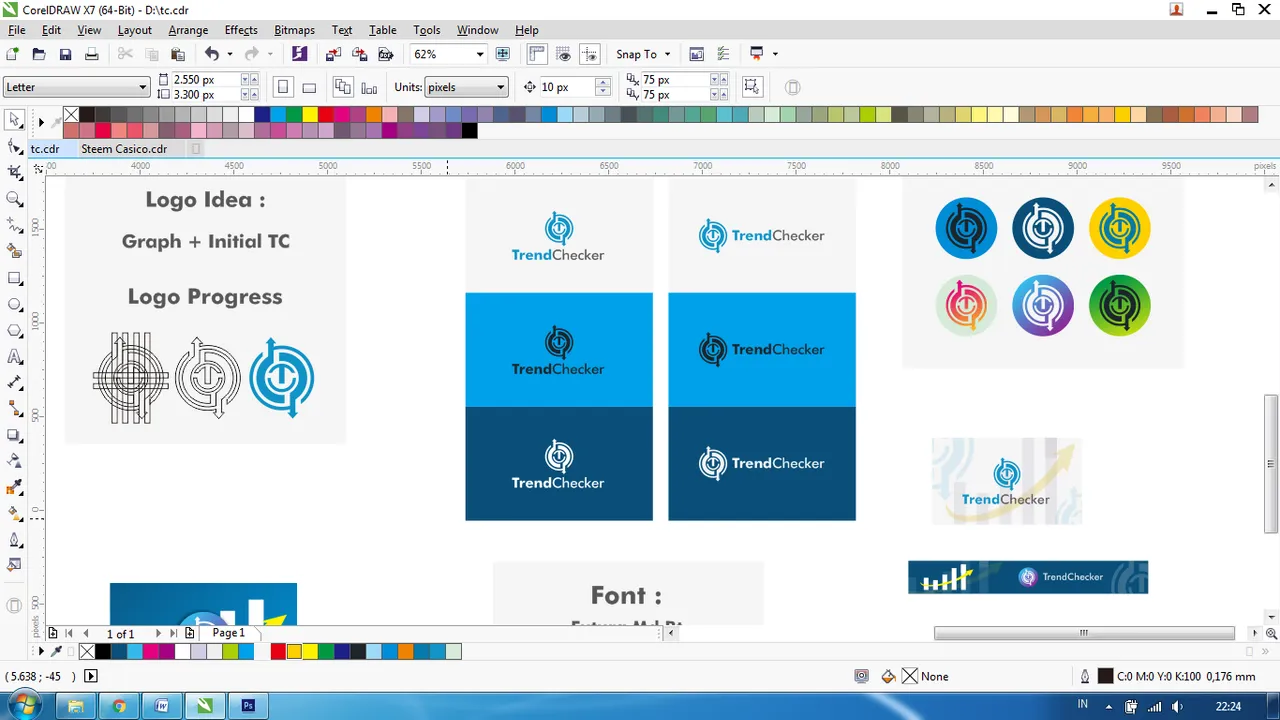Click the Save icon in toolbar
1280x720 pixels.
(x=65, y=54)
